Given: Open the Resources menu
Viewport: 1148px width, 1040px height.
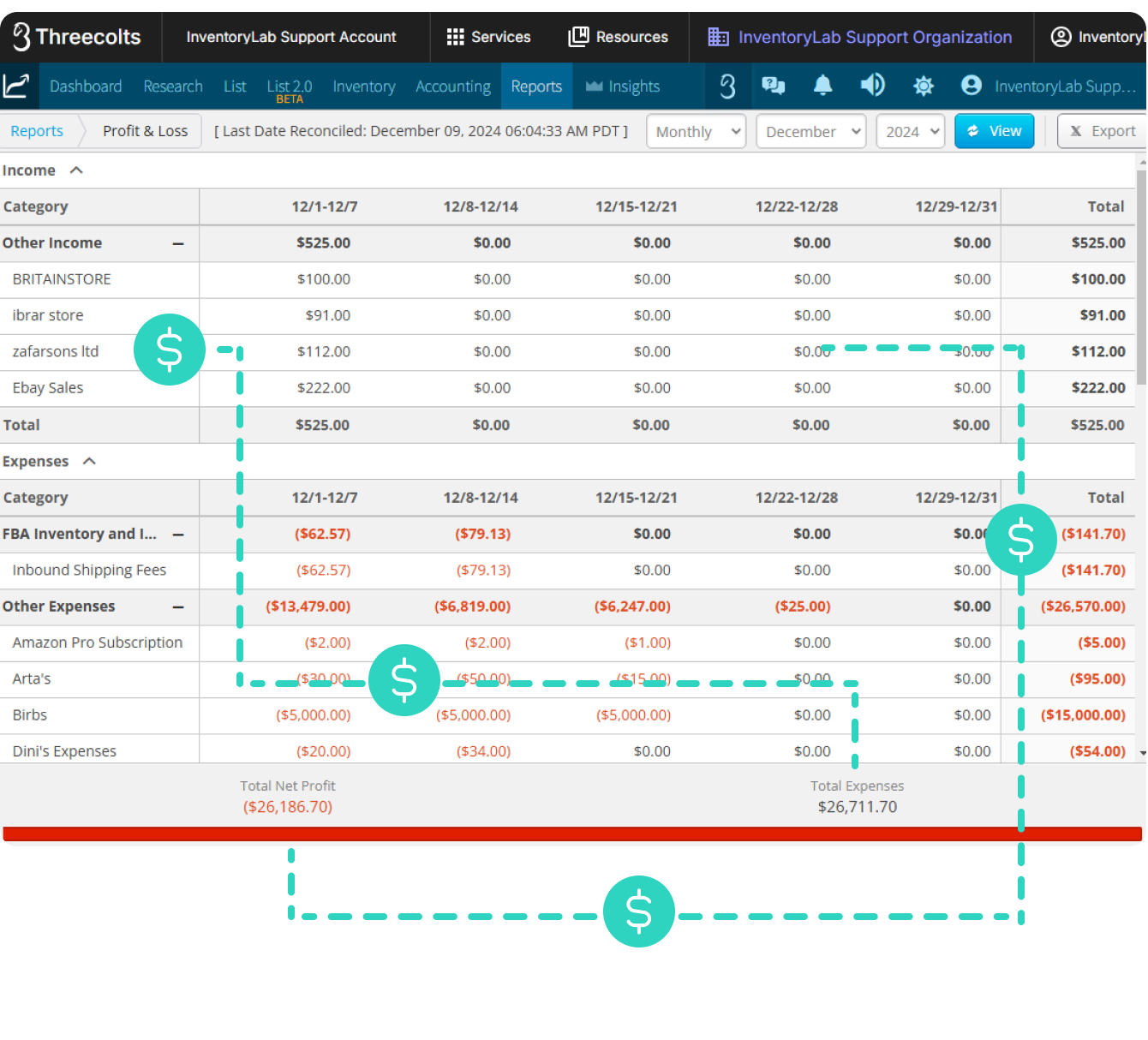Looking at the screenshot, I should [x=618, y=37].
